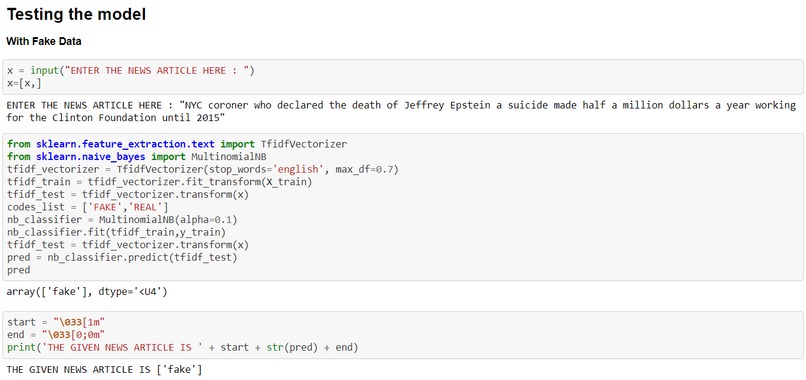Click the nb_classifier = MultinomialNB(alpha=0.1) line

pyautogui.click(x=122, y=220)
